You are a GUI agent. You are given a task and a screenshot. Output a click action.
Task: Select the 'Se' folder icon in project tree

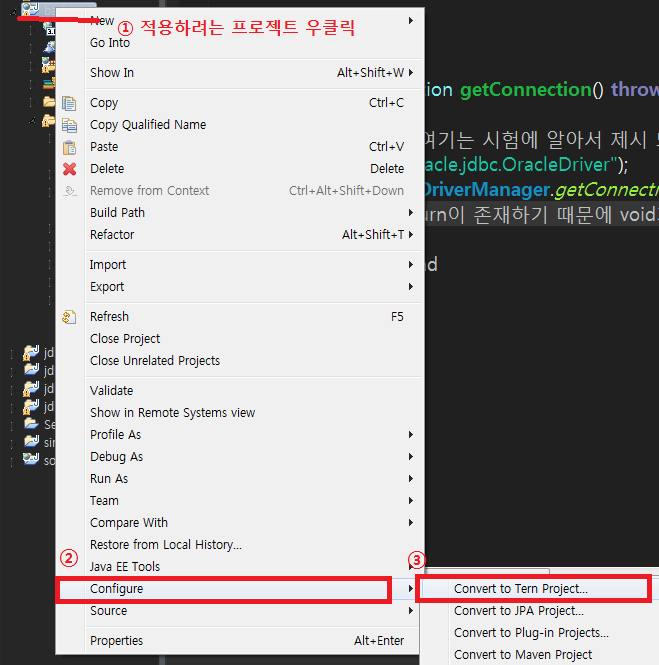pos(31,423)
